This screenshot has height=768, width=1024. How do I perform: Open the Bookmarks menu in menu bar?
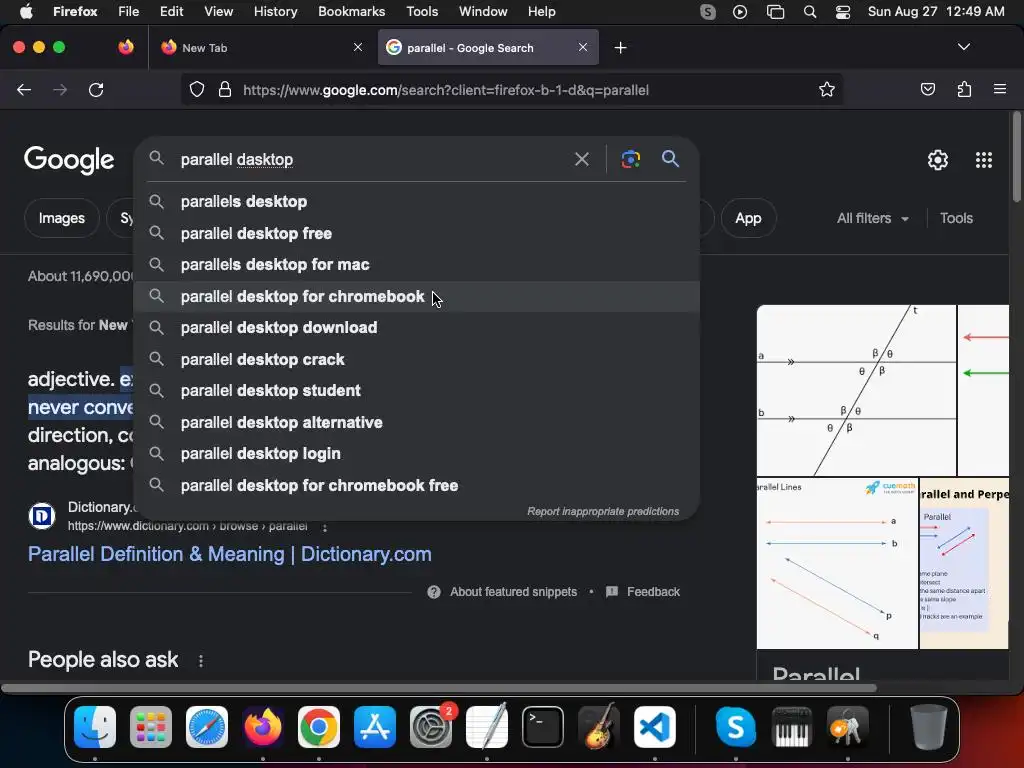(351, 12)
